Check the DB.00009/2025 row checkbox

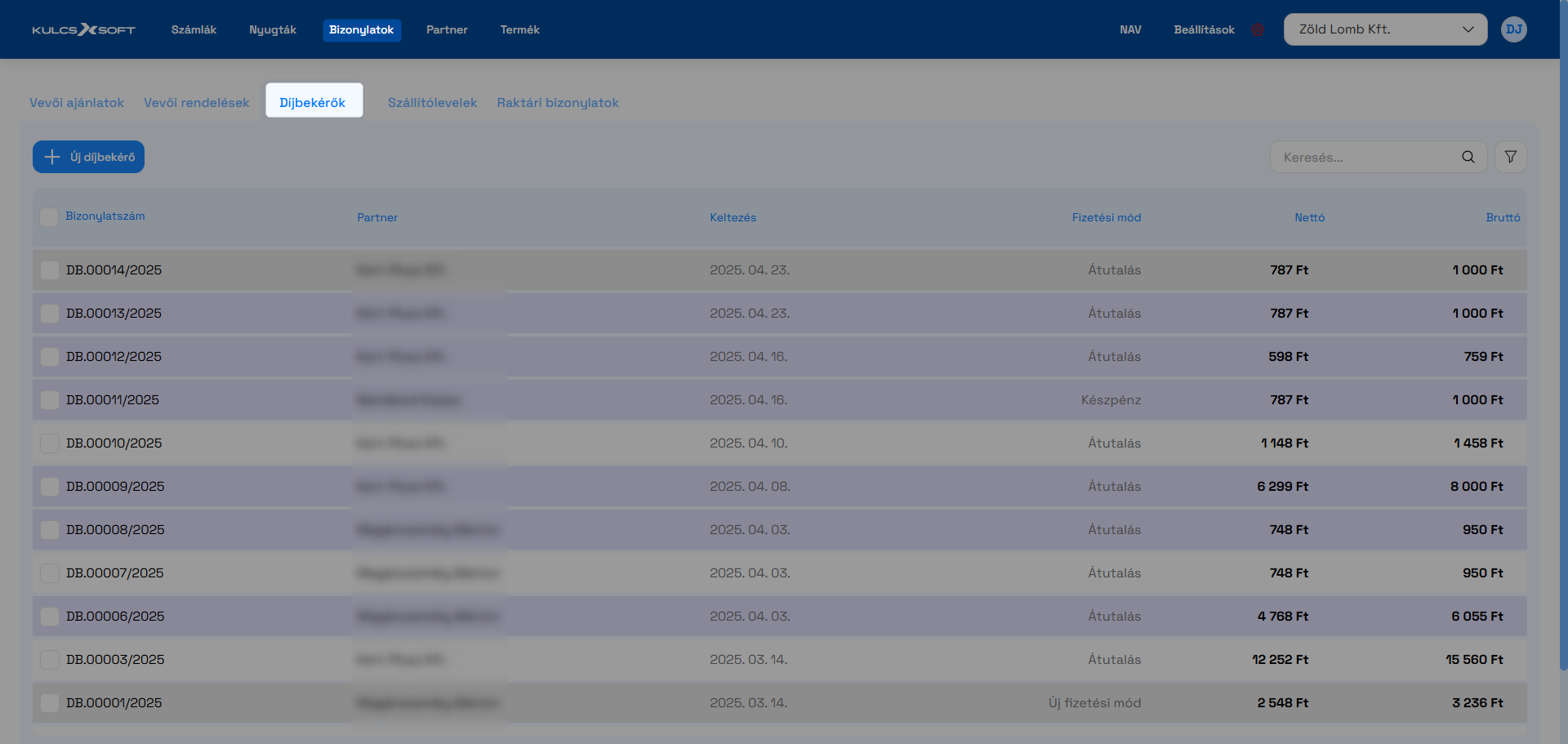click(x=49, y=487)
